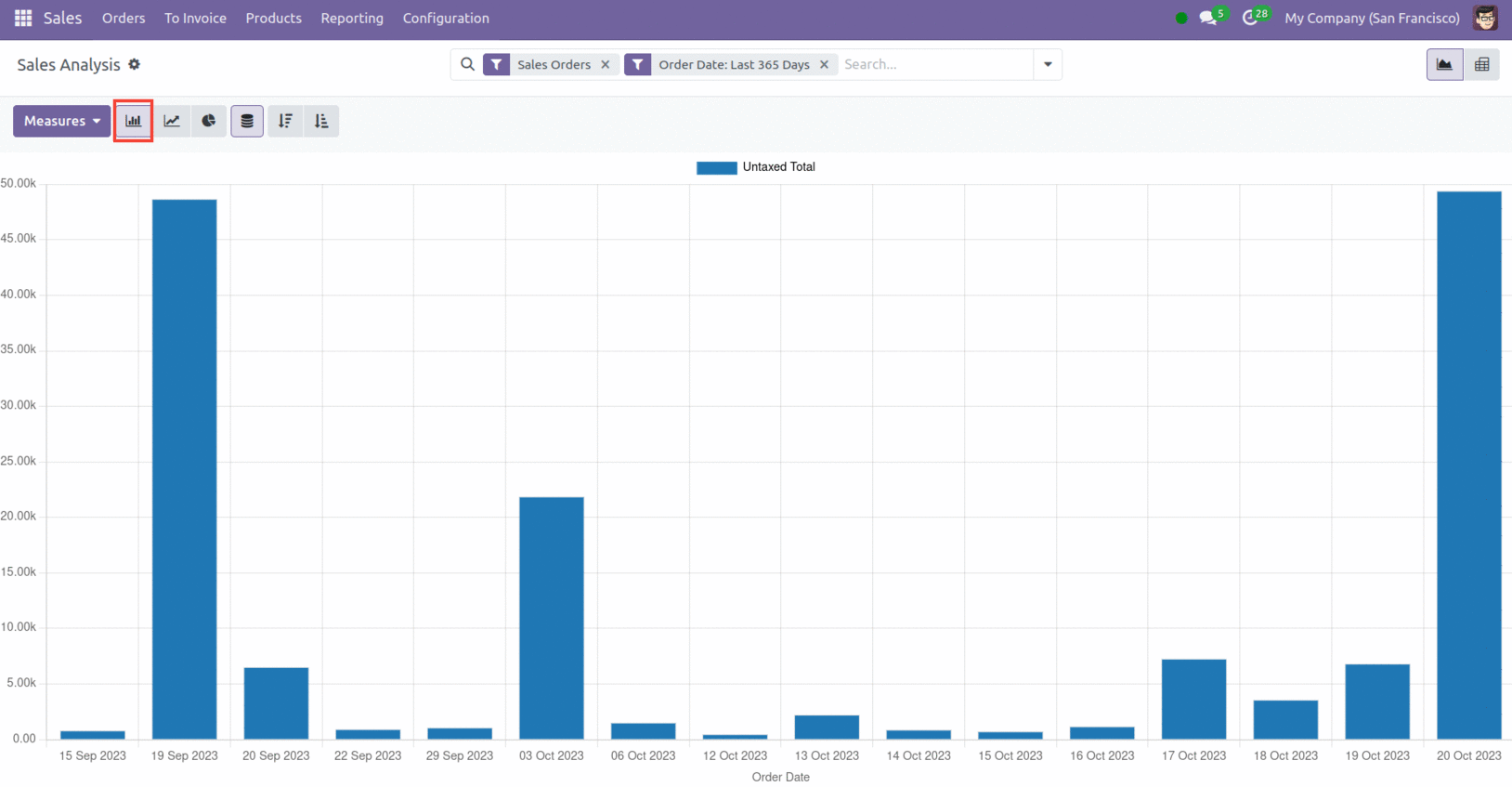This screenshot has height=787, width=1512.
Task: Toggle the stacked chart mode
Action: tap(247, 121)
